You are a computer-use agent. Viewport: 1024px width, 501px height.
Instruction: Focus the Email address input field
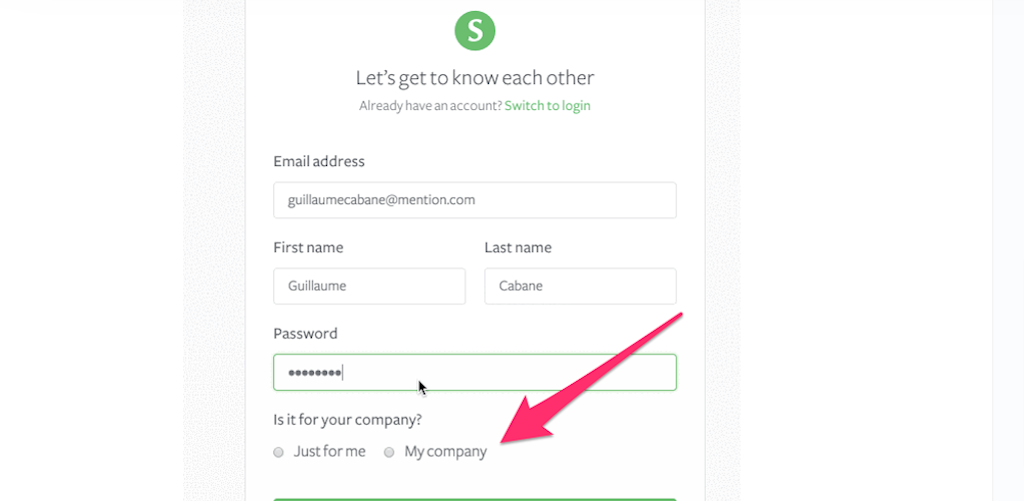(474, 200)
